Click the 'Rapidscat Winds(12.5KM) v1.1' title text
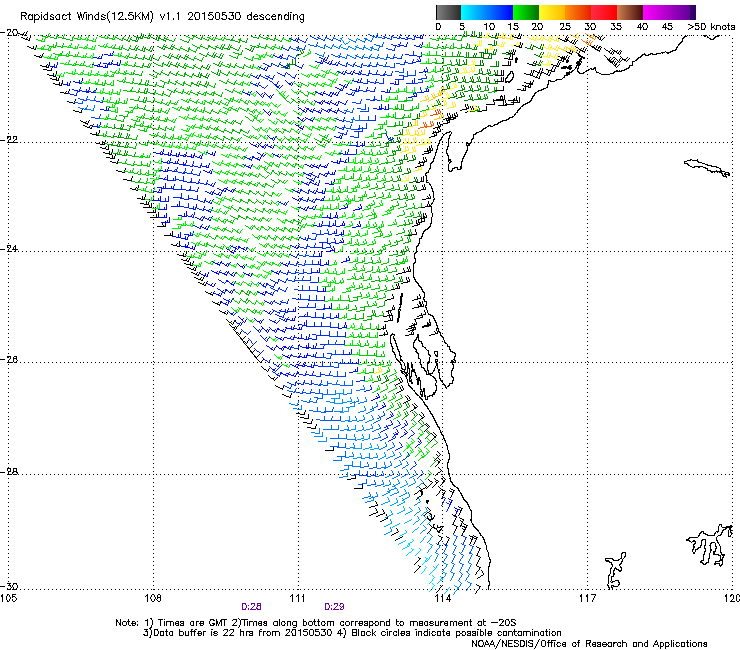Screen dimensions: 740x650 (101, 17)
